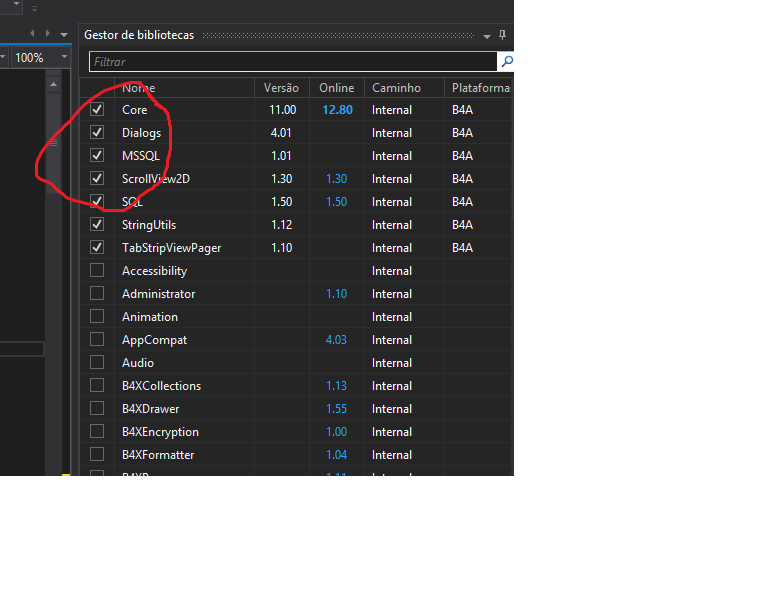Viewport: 773px width, 614px height.
Task: Pin the Gestor de bibliotecas panel
Action: click(x=502, y=35)
